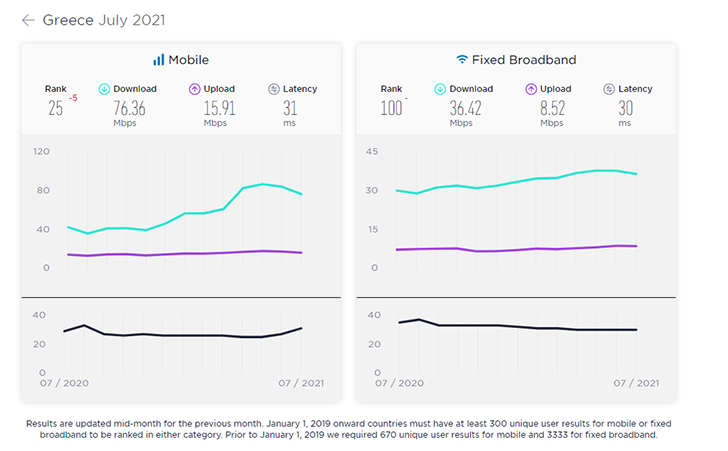Click the Mobile download speed 76.36 Mbps
Image resolution: width=728 pixels, height=451 pixels.
[x=129, y=108]
